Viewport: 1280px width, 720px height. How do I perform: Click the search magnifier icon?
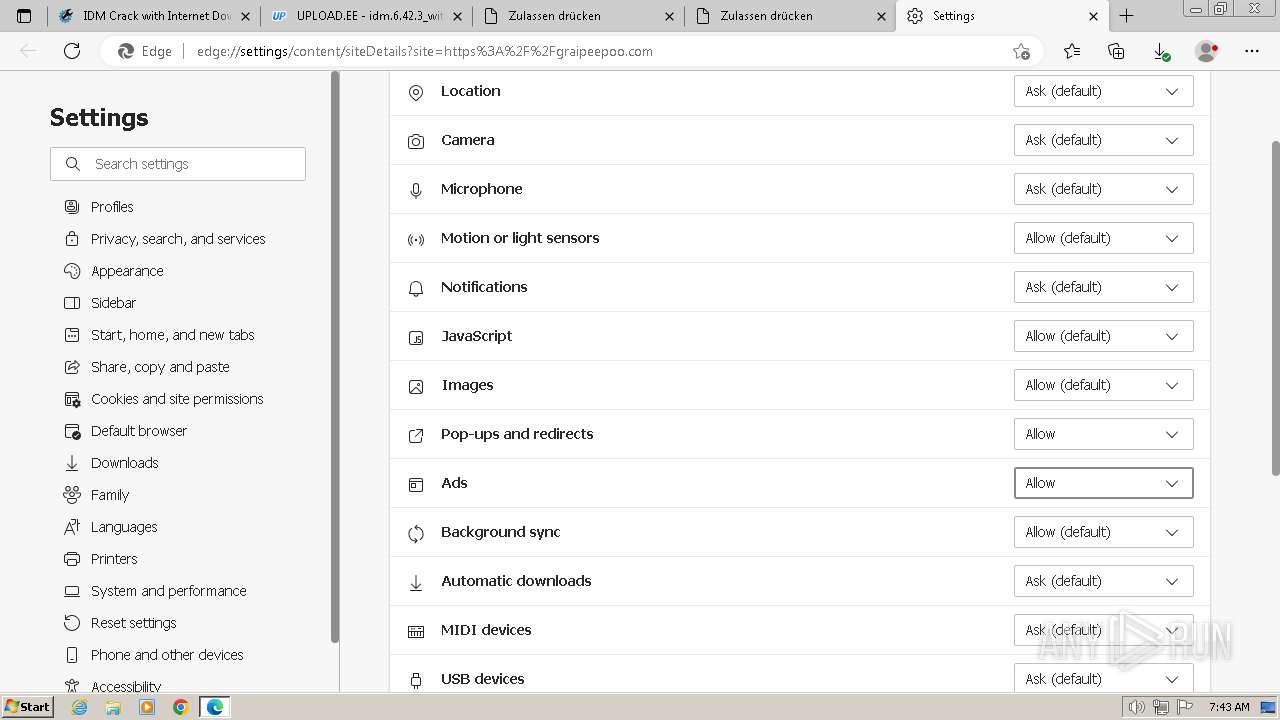(x=73, y=164)
